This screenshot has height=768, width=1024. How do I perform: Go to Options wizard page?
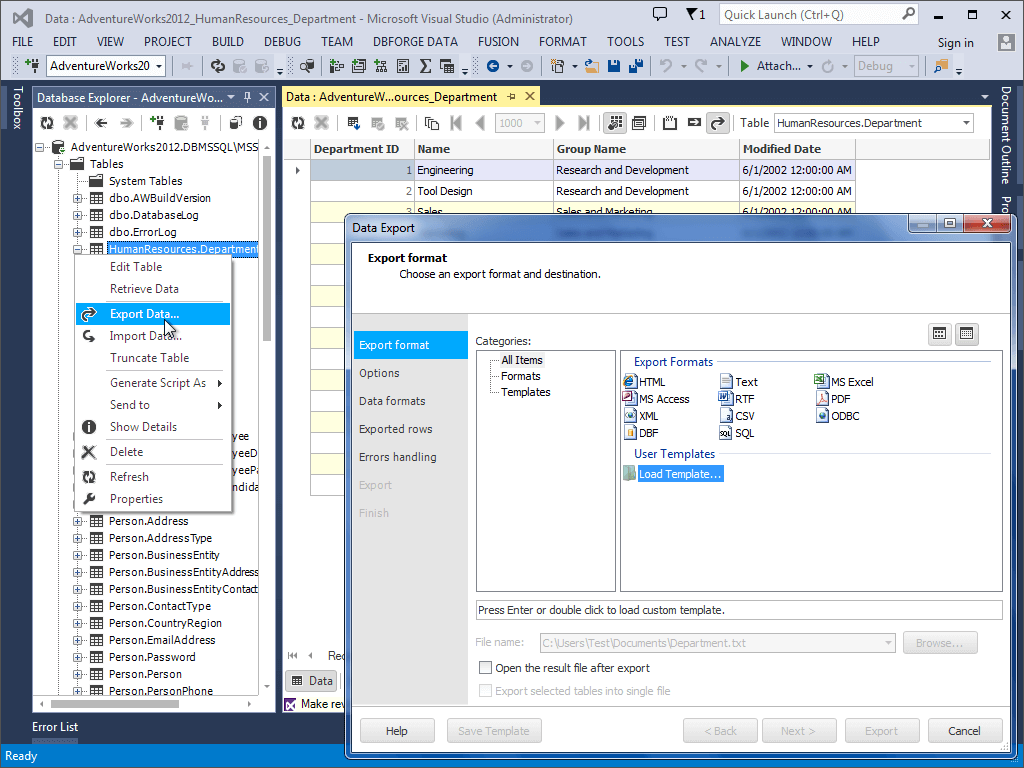click(x=411, y=373)
